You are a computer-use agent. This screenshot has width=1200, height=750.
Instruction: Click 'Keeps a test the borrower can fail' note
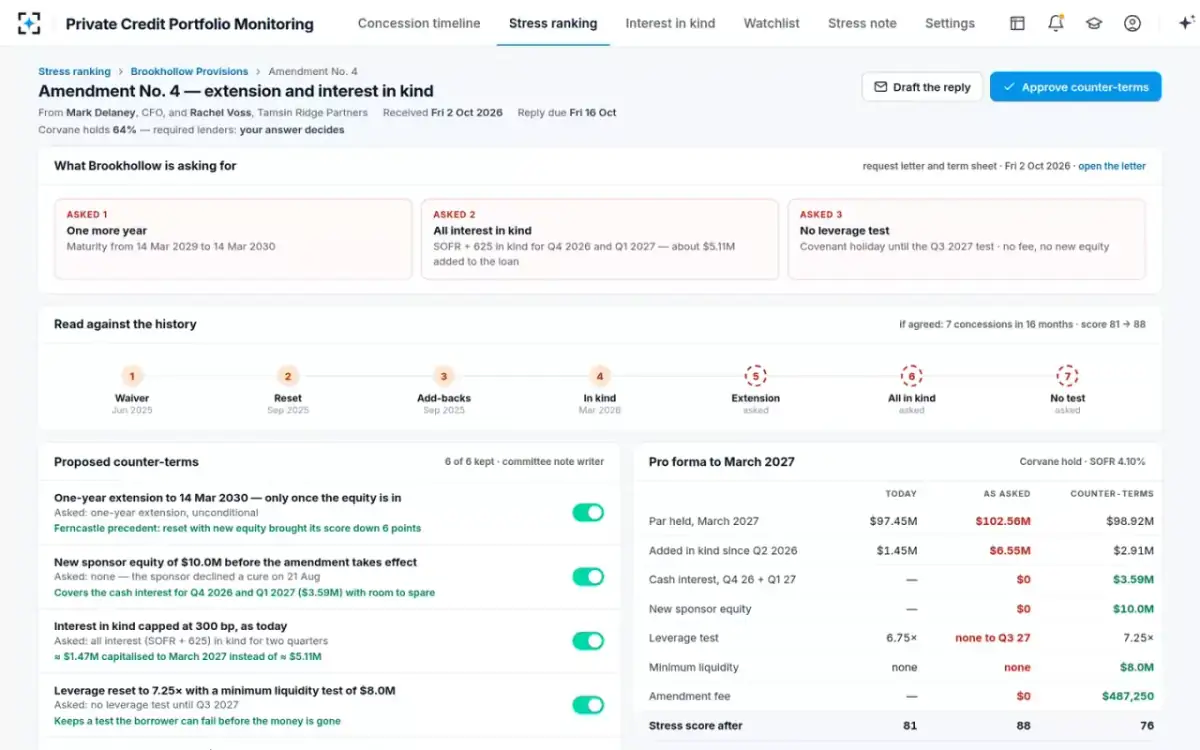pyautogui.click(x=197, y=721)
